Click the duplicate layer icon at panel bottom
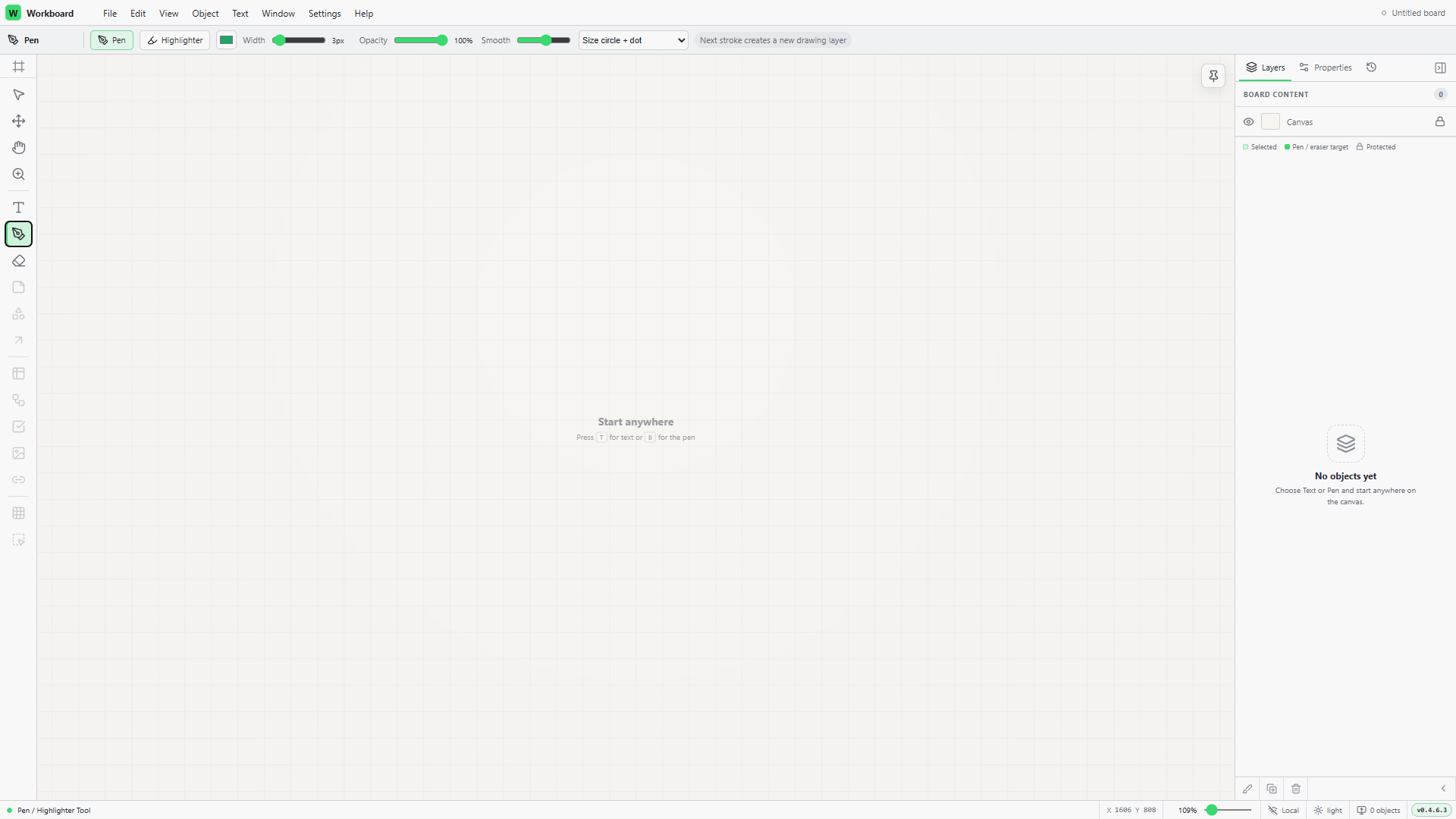The height and width of the screenshot is (819, 1456). [1272, 789]
